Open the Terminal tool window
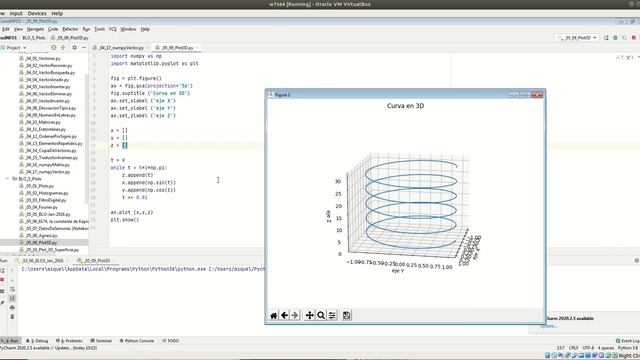The width and height of the screenshot is (640, 360). click(x=101, y=340)
